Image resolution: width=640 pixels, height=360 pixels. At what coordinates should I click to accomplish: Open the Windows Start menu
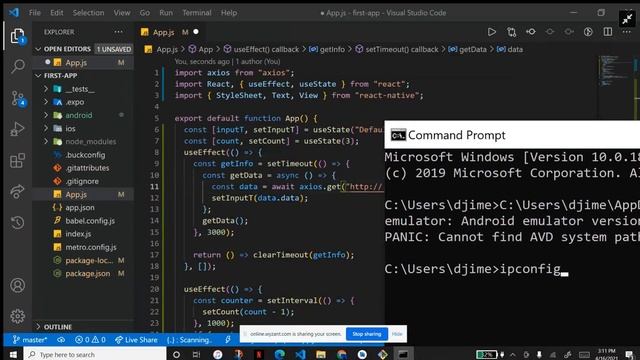coord(13,354)
